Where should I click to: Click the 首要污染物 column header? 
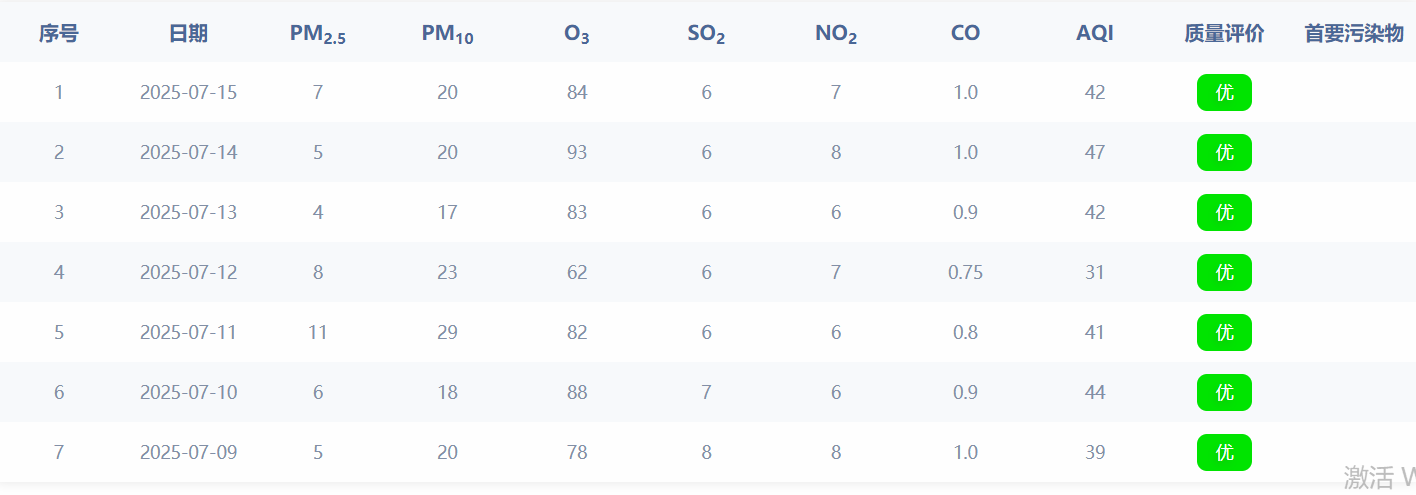[1354, 33]
